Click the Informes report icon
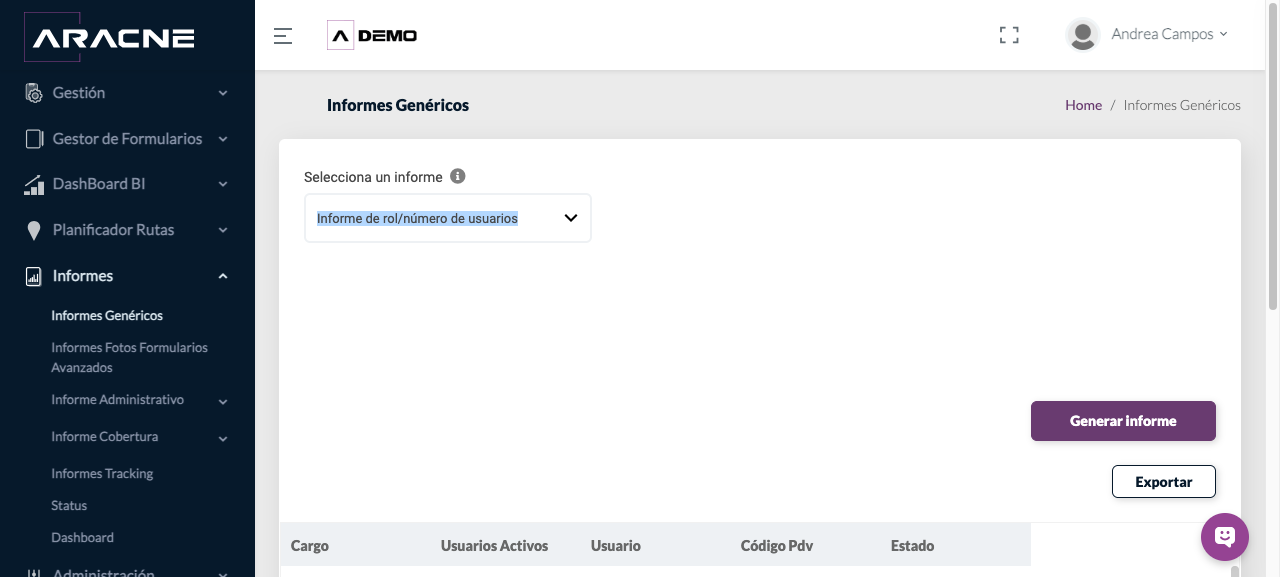The height and width of the screenshot is (577, 1280). 34,276
